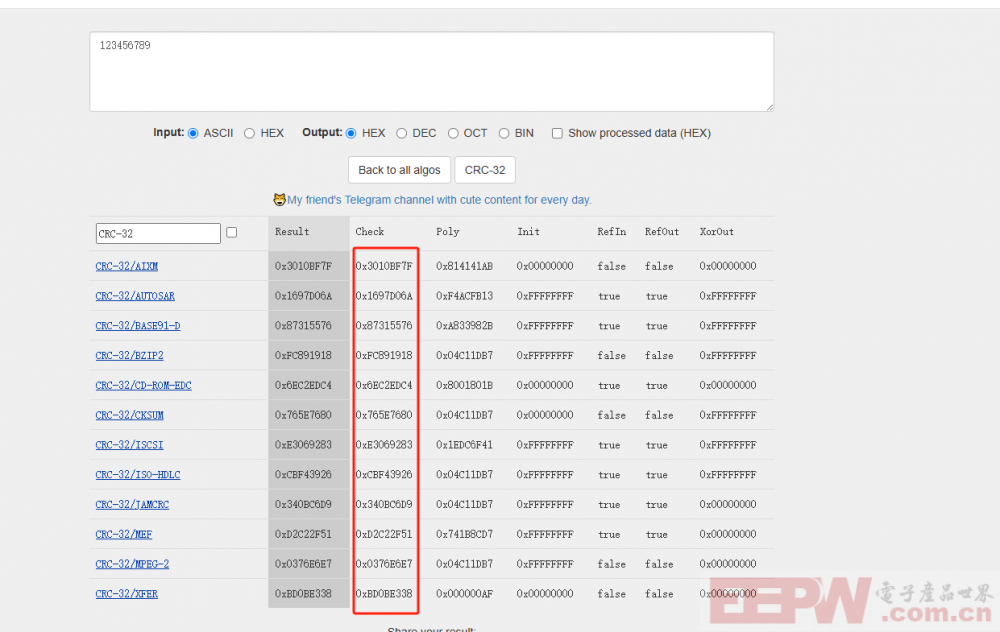Click Result value 0x340BC6D9 for JAMCRC
This screenshot has width=1000, height=632.
click(304, 504)
